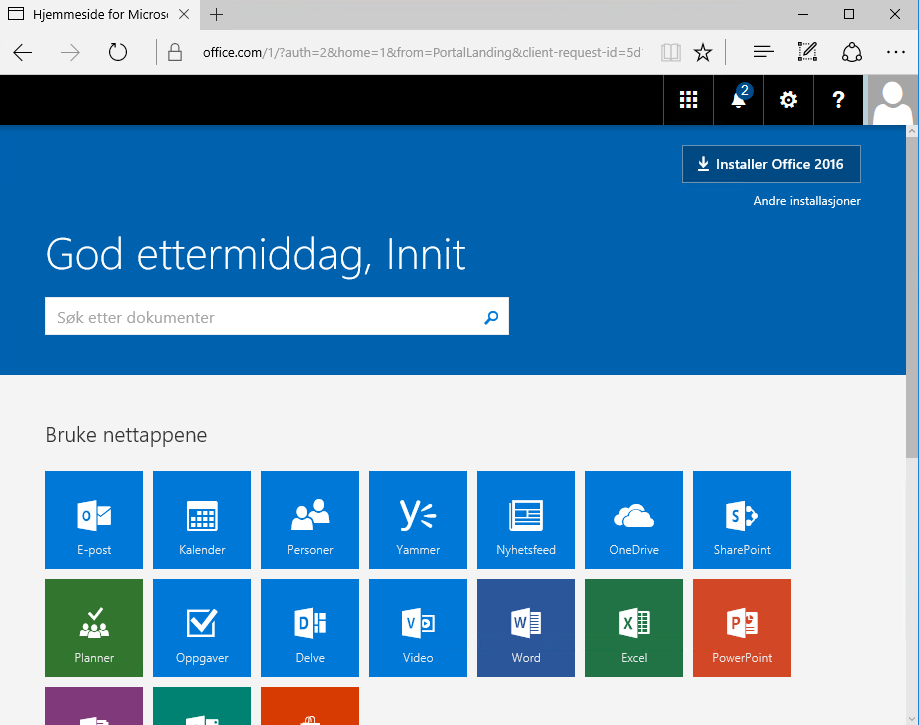Click the office.com address bar URL
Viewport: 919px width, 725px height.
422,53
